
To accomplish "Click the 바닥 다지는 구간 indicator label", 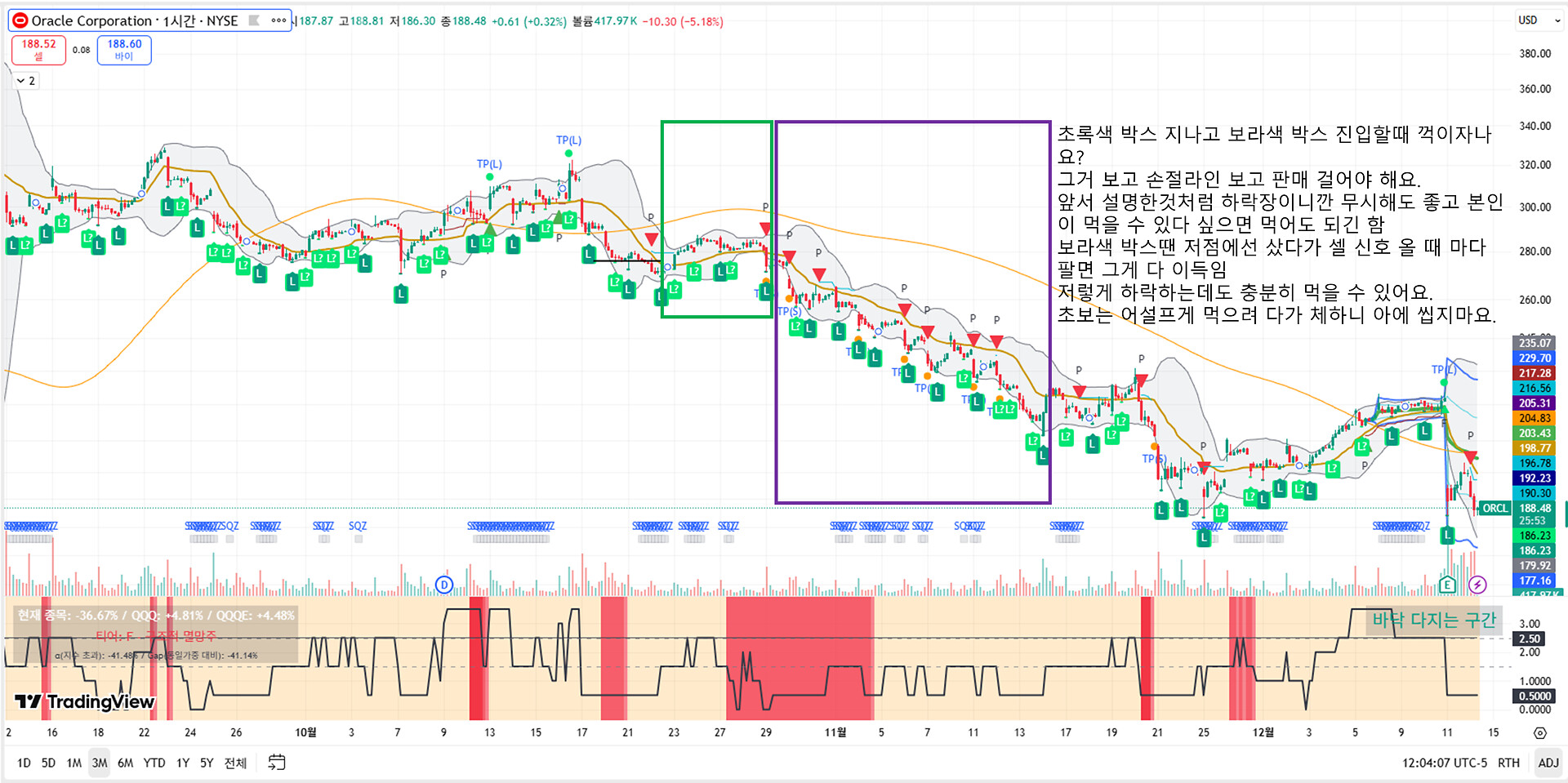I will point(1434,621).
